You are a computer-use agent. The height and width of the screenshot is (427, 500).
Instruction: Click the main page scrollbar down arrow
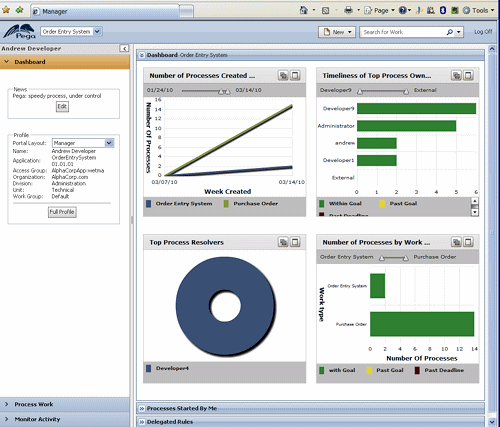click(x=492, y=422)
